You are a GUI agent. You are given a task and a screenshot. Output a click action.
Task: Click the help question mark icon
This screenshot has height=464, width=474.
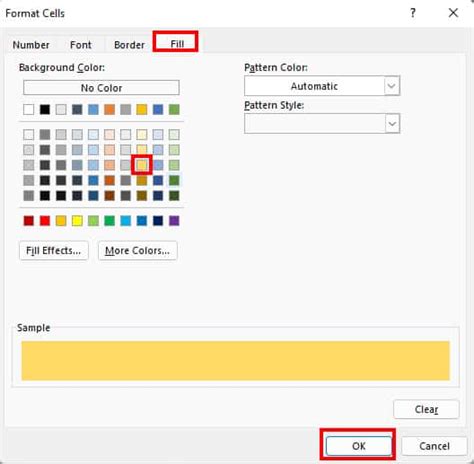413,13
